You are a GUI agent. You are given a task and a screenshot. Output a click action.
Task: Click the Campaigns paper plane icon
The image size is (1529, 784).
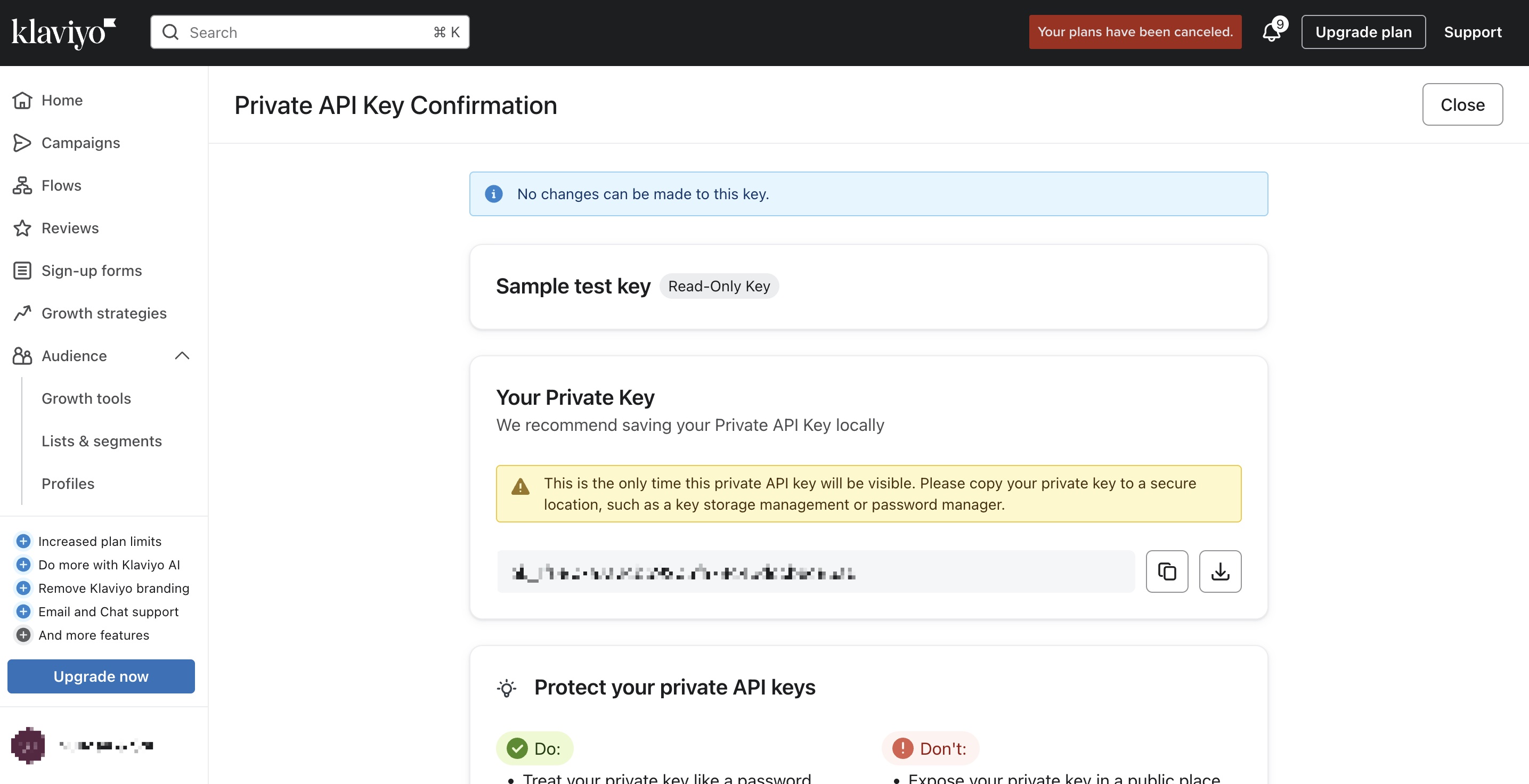[22, 143]
